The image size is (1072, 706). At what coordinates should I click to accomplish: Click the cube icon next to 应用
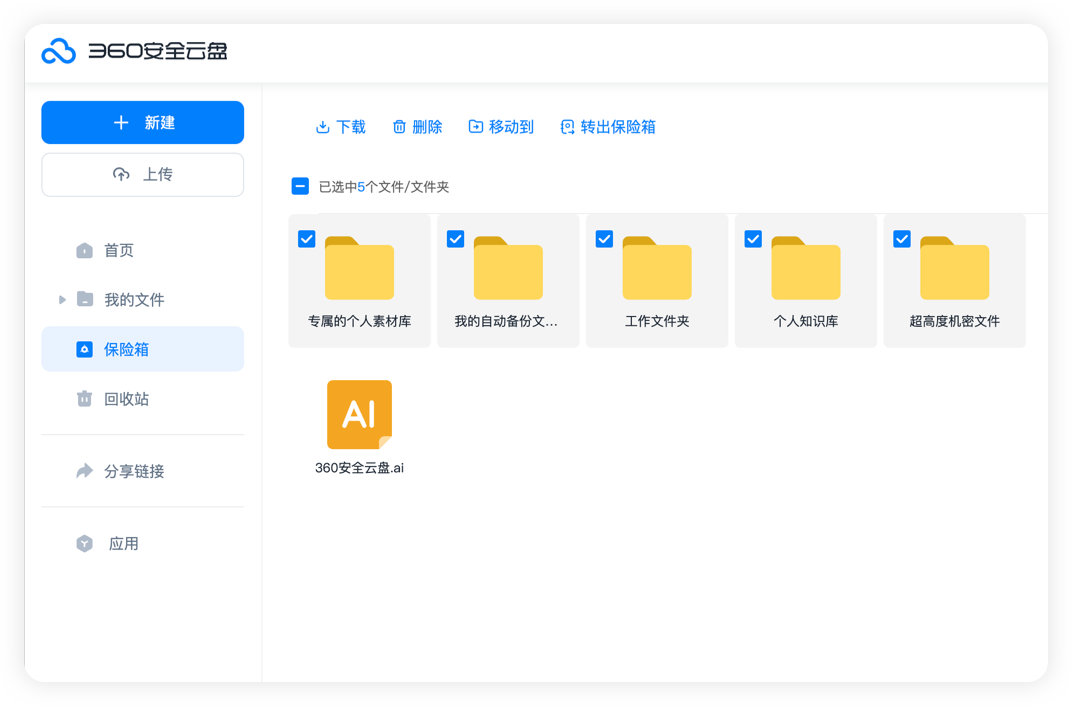click(x=85, y=543)
